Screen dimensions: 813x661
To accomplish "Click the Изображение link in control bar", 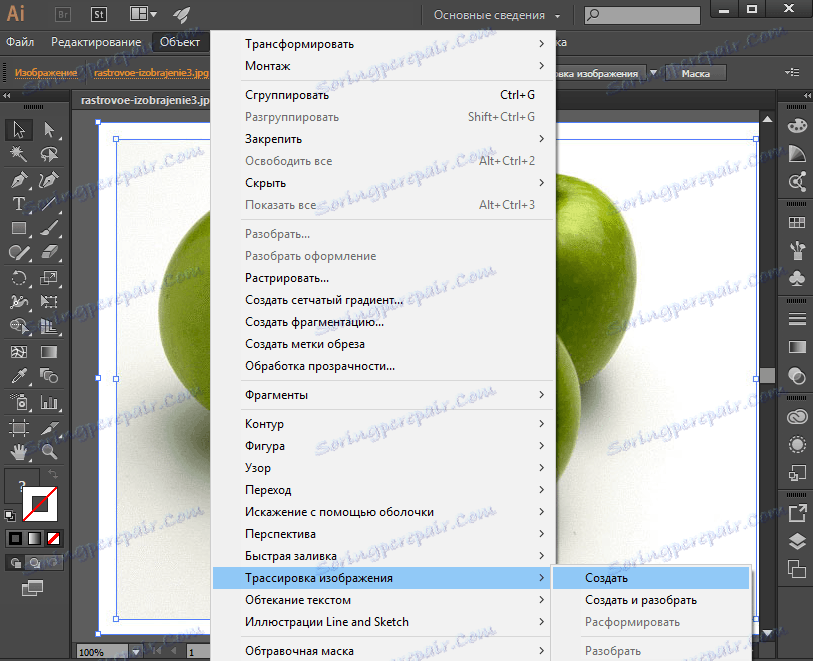I will click(x=46, y=73).
